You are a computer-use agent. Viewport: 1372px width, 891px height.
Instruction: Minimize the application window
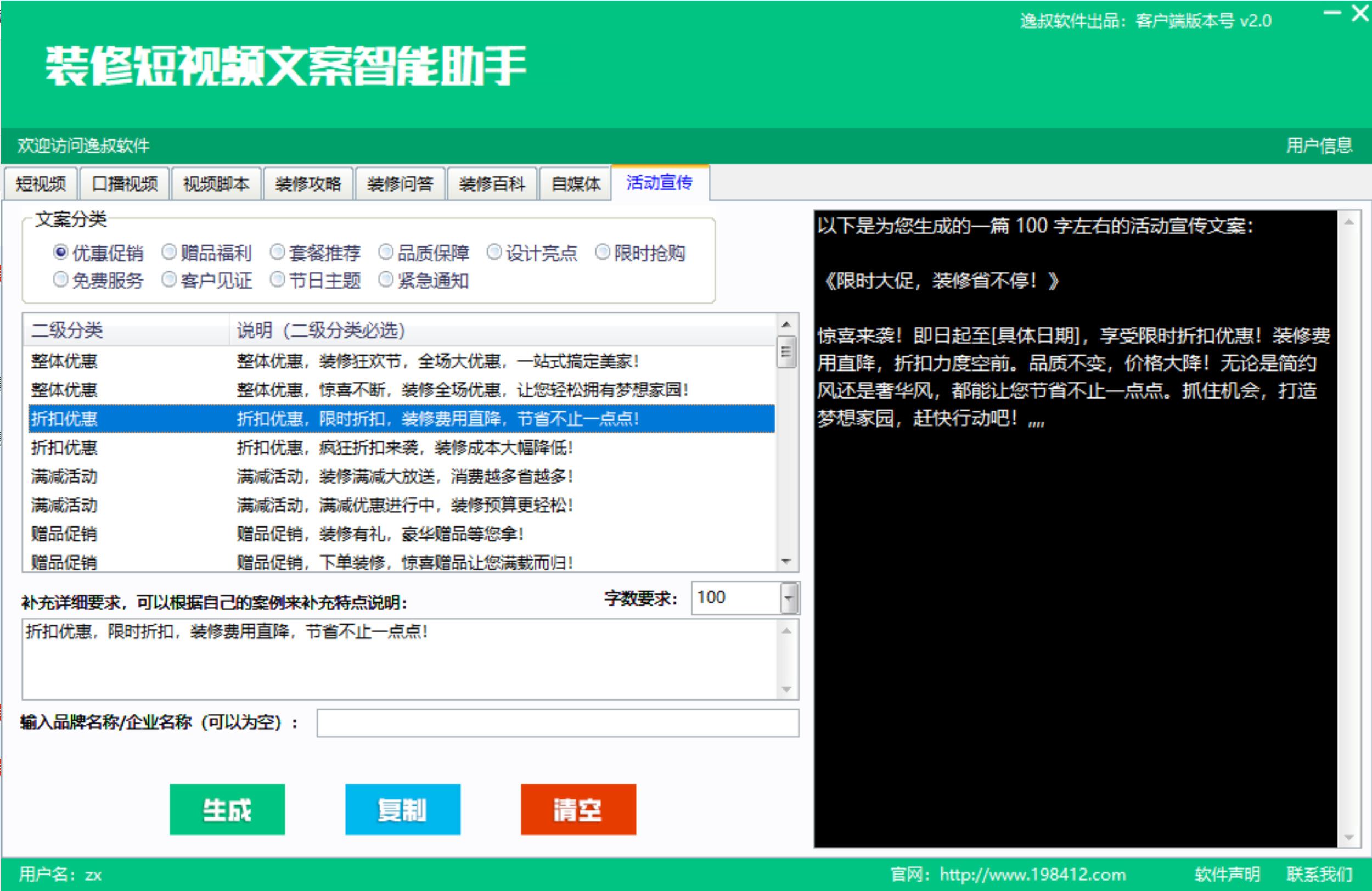[1332, 13]
